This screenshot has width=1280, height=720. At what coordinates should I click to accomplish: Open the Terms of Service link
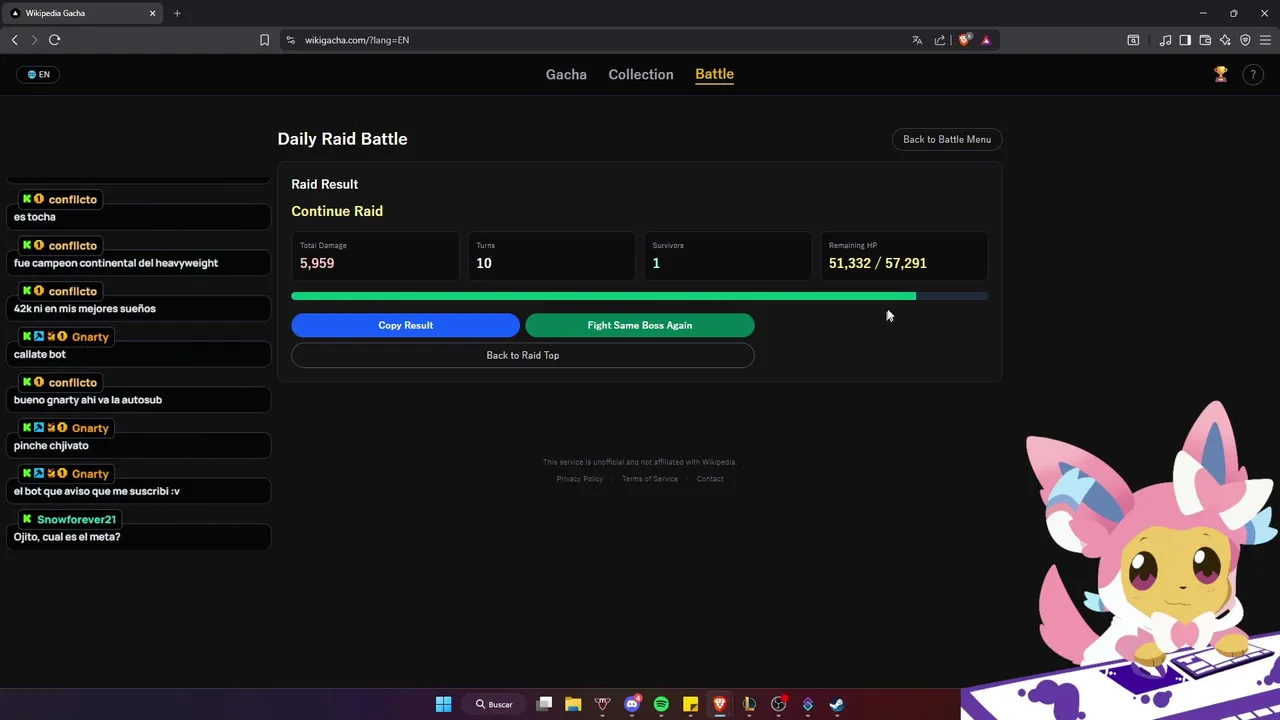point(650,479)
